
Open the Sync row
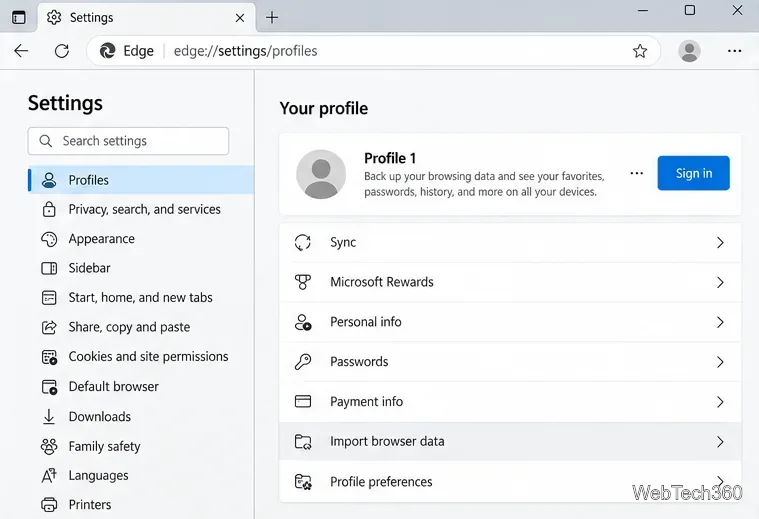tap(510, 243)
